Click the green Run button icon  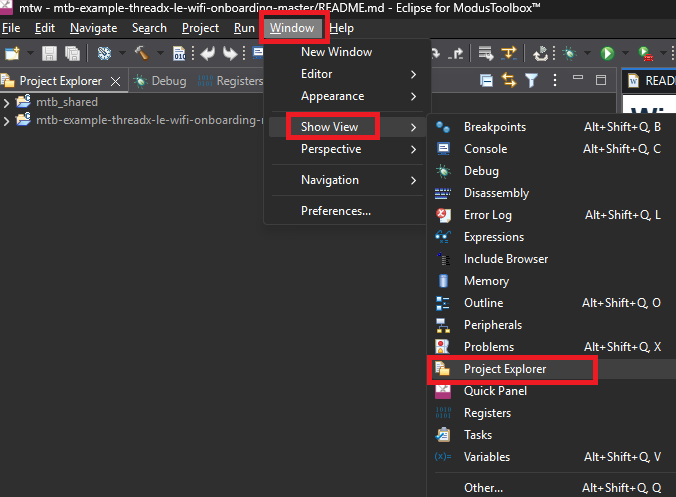coord(606,52)
